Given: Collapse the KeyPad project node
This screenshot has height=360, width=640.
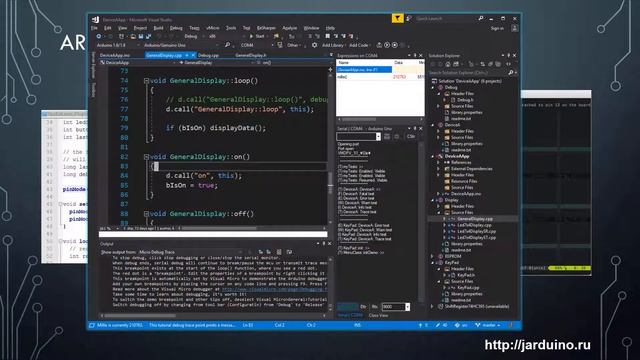Looking at the screenshot, I should pyautogui.click(x=433, y=263).
